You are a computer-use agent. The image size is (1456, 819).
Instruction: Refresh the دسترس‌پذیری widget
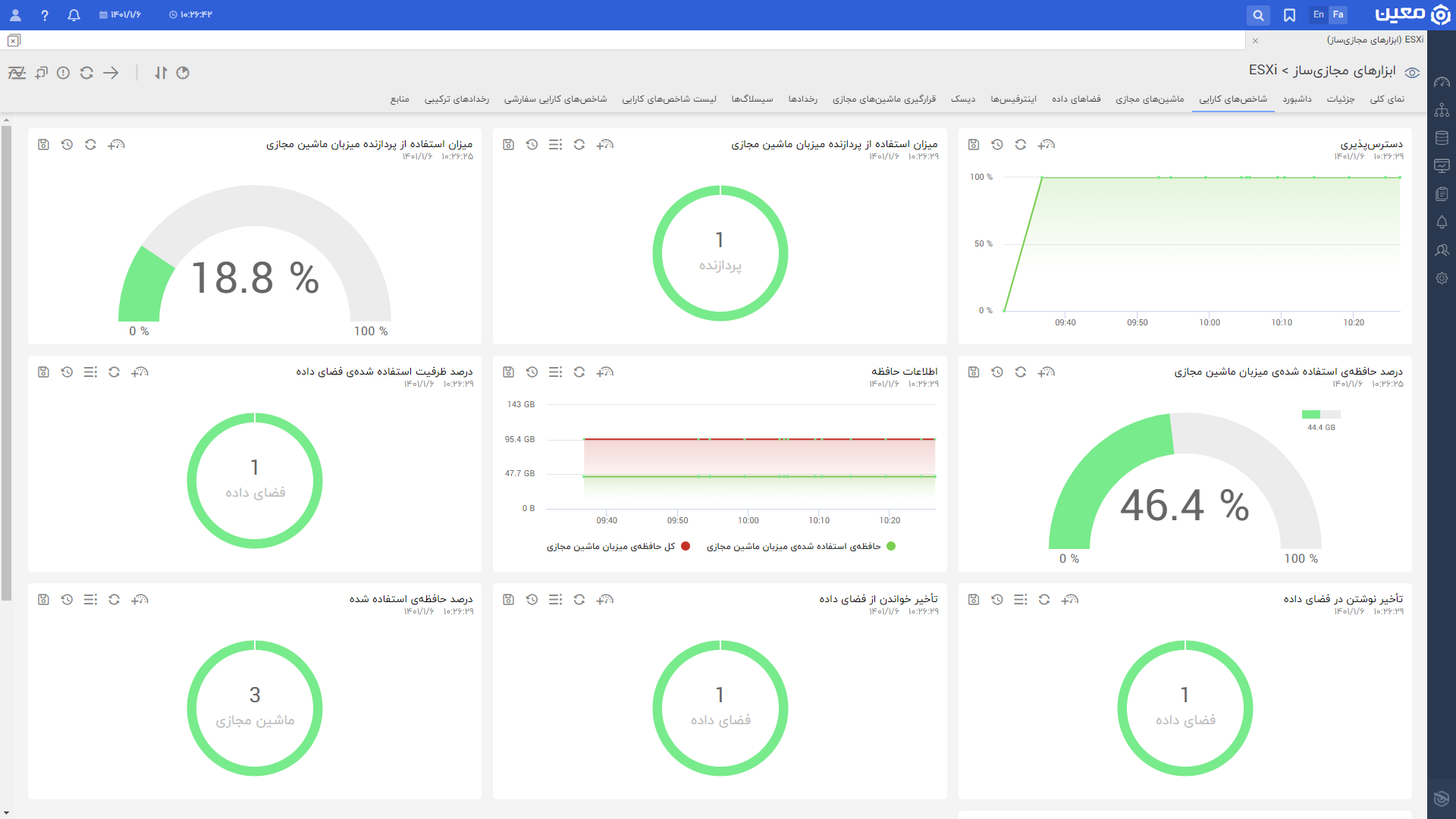(x=1021, y=144)
